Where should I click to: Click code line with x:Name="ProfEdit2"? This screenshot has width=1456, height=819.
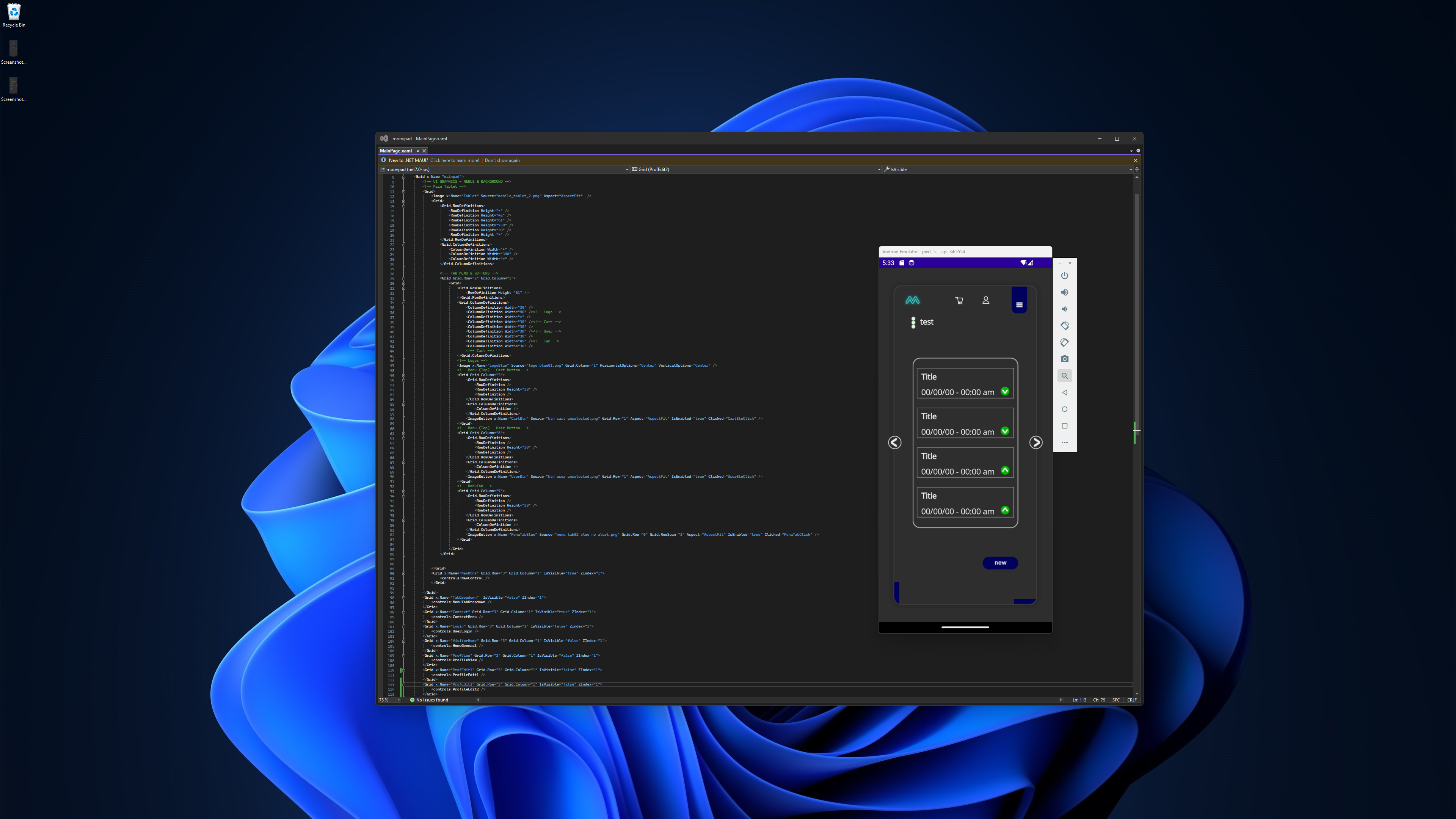point(513,684)
